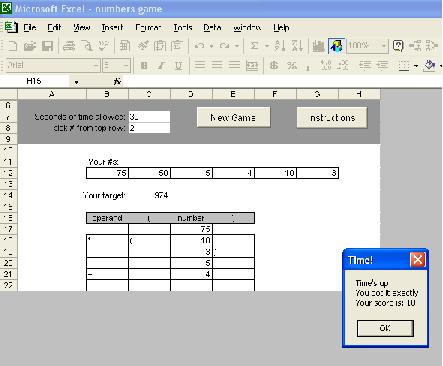Click Increase Indent icon
Screen dimensions: 443x366
click(382, 65)
